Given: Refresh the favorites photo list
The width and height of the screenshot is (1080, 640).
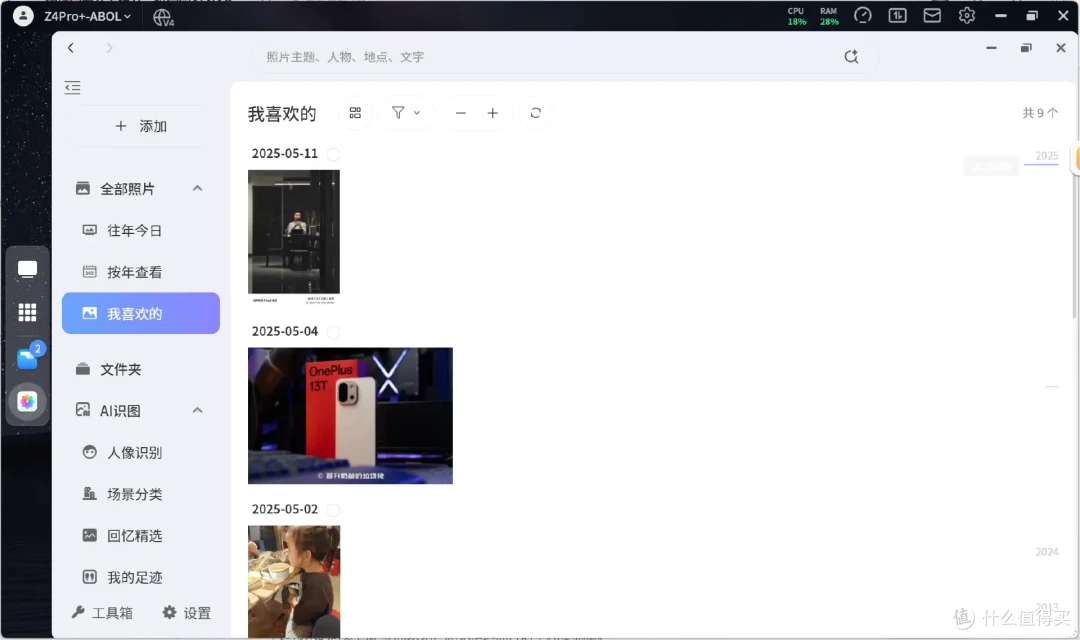Looking at the screenshot, I should [536, 113].
